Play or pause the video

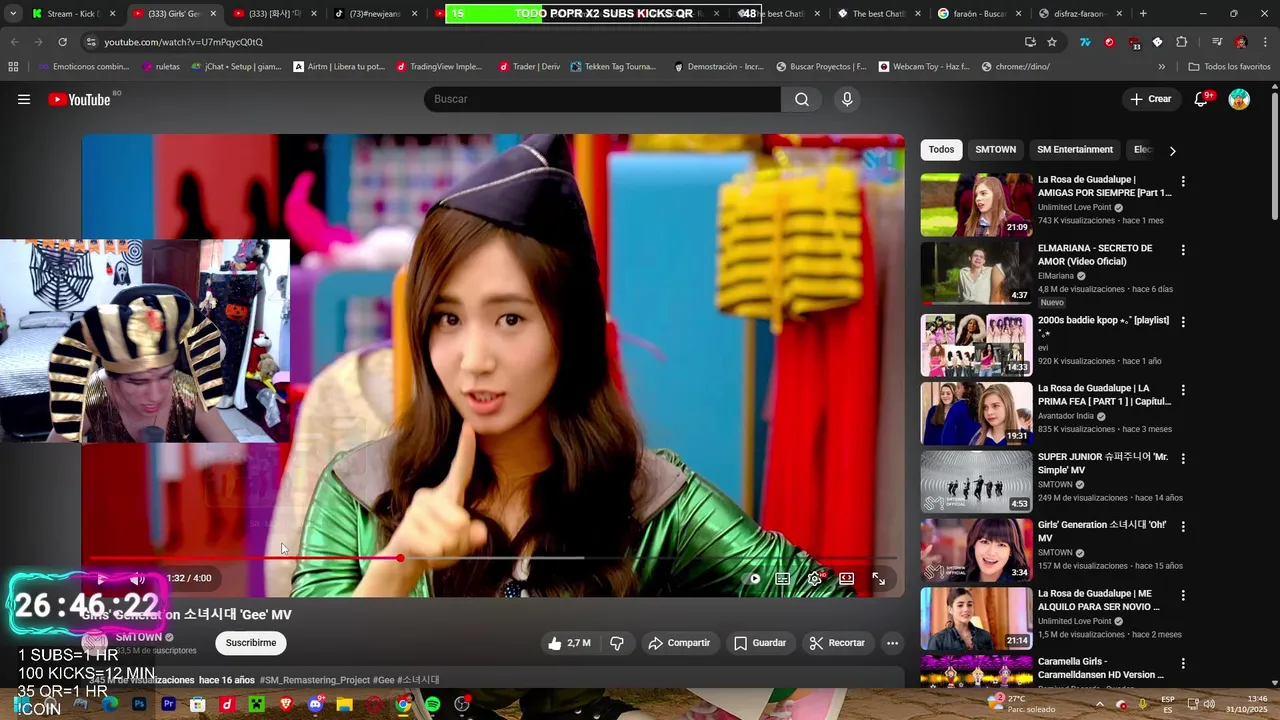tap(101, 578)
